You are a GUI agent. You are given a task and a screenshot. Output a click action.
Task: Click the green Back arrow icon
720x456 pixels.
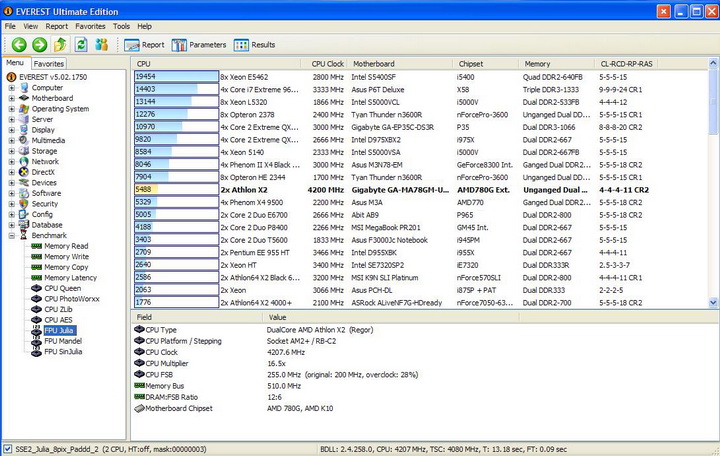pyautogui.click(x=19, y=45)
